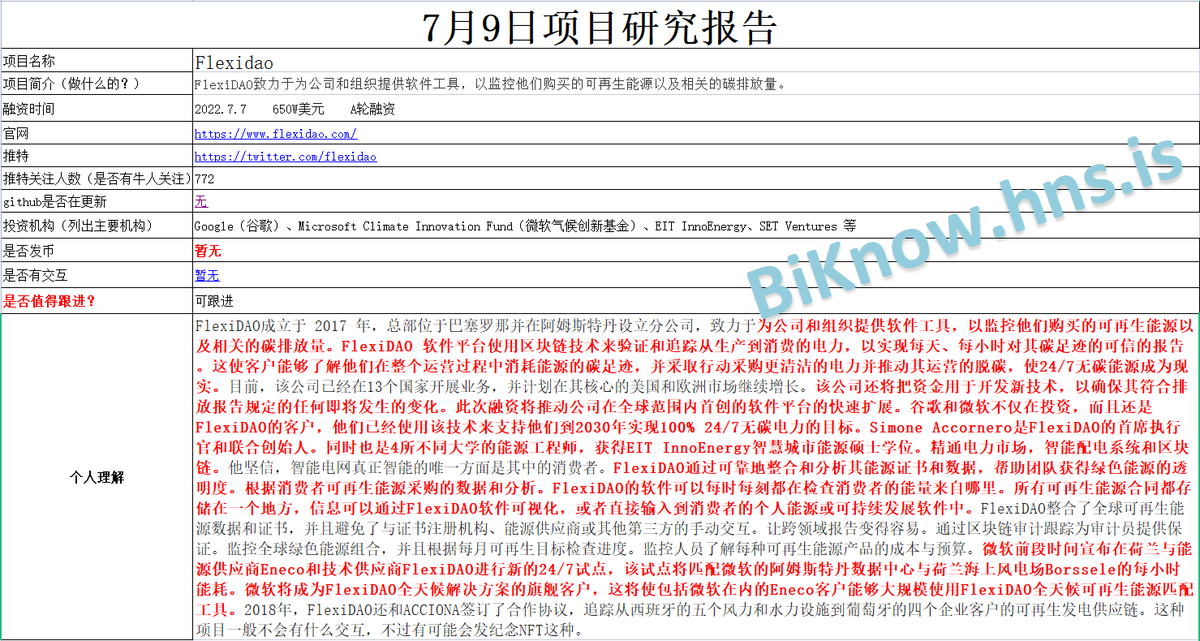Select the investors cell starting 'Google（谷歌）'
Viewport: 1200px width, 641px height.
[x=694, y=227]
